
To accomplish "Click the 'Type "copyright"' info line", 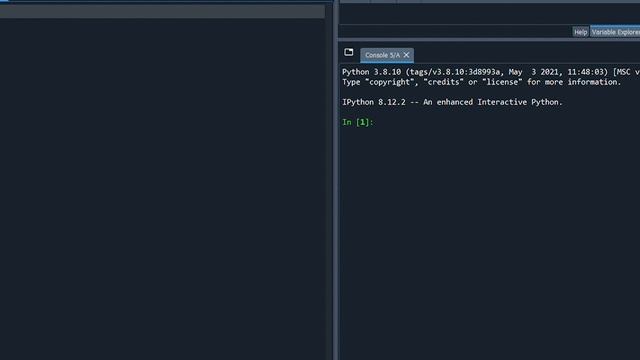I will (x=482, y=82).
